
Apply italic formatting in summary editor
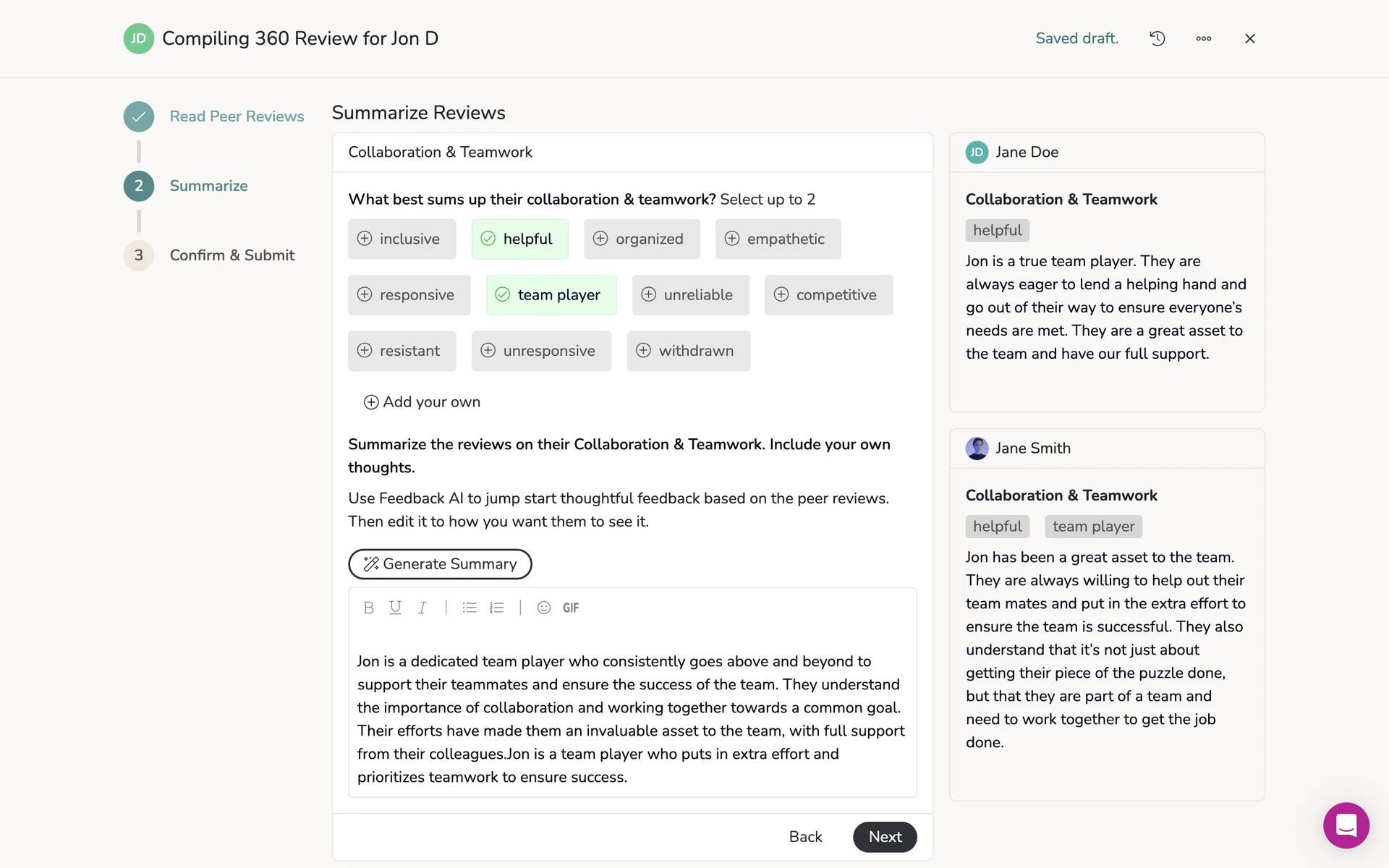[x=422, y=608]
